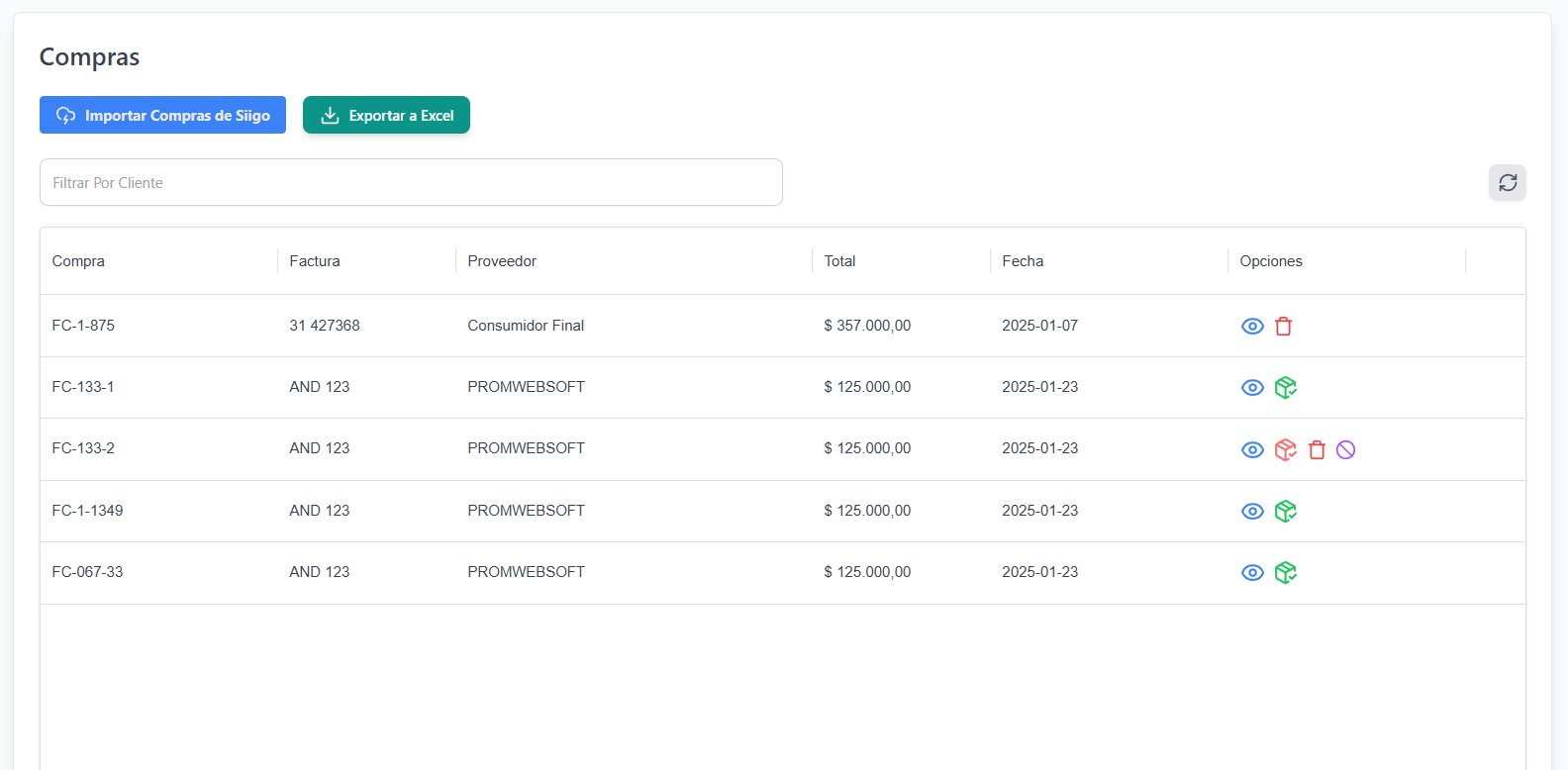Click $ 125.000,00 in FC-133-1 row

867,387
